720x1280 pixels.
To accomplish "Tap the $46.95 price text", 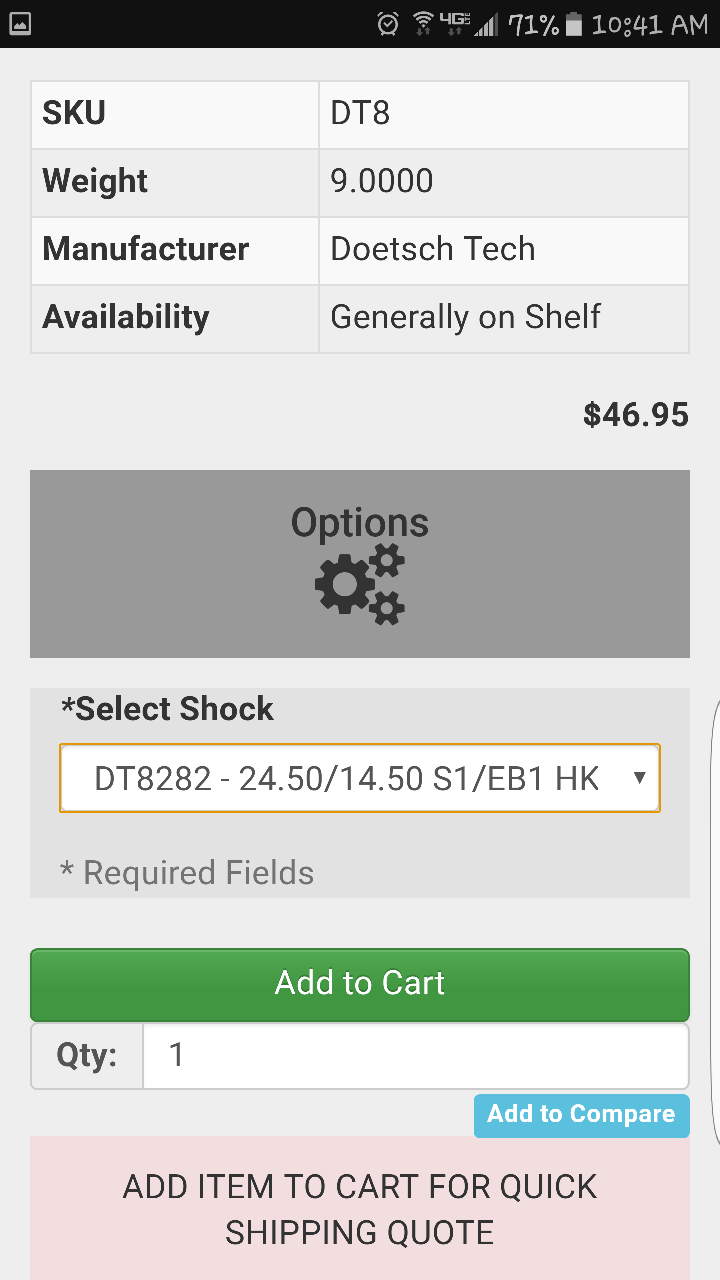I will (636, 415).
